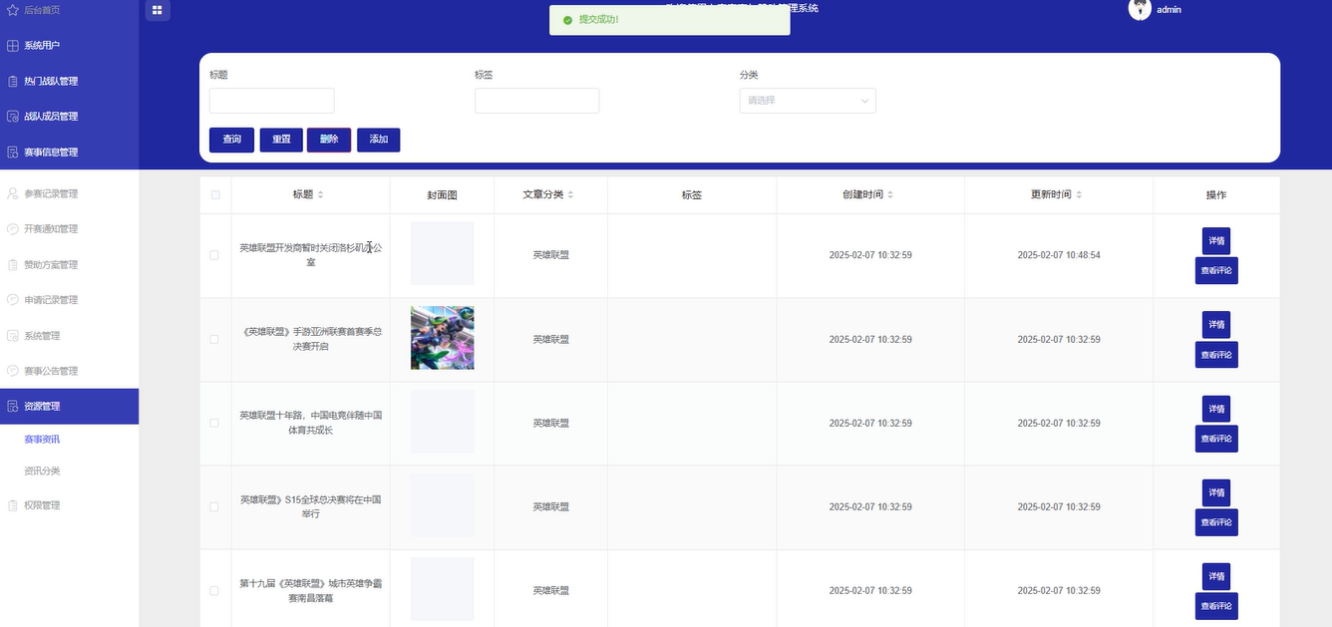
Task: Click the 系统用户 sidebar icon
Action: (13, 46)
